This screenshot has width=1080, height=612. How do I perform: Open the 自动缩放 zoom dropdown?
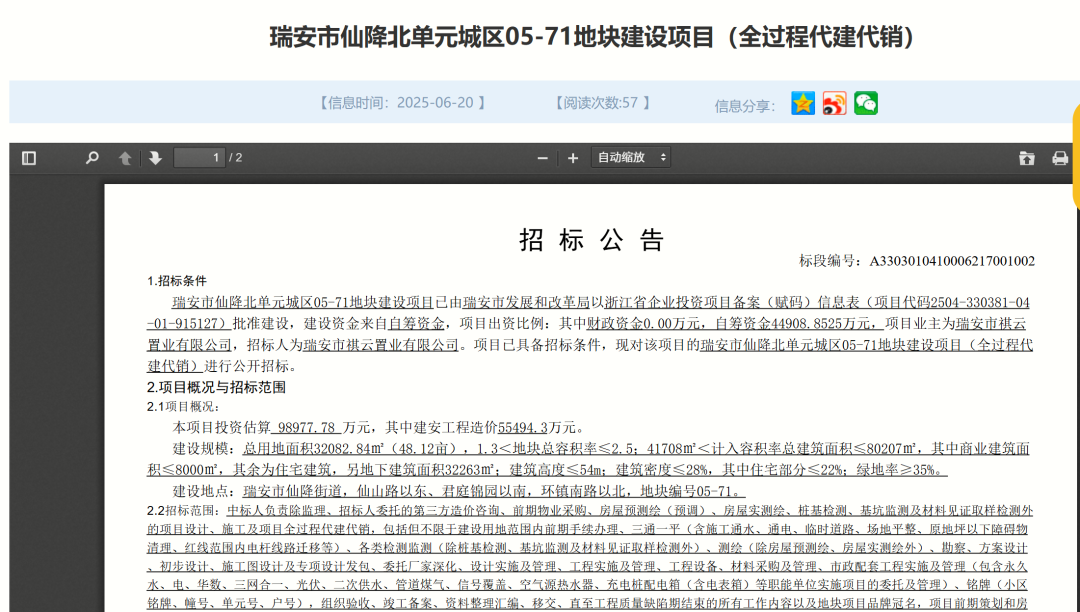631,158
